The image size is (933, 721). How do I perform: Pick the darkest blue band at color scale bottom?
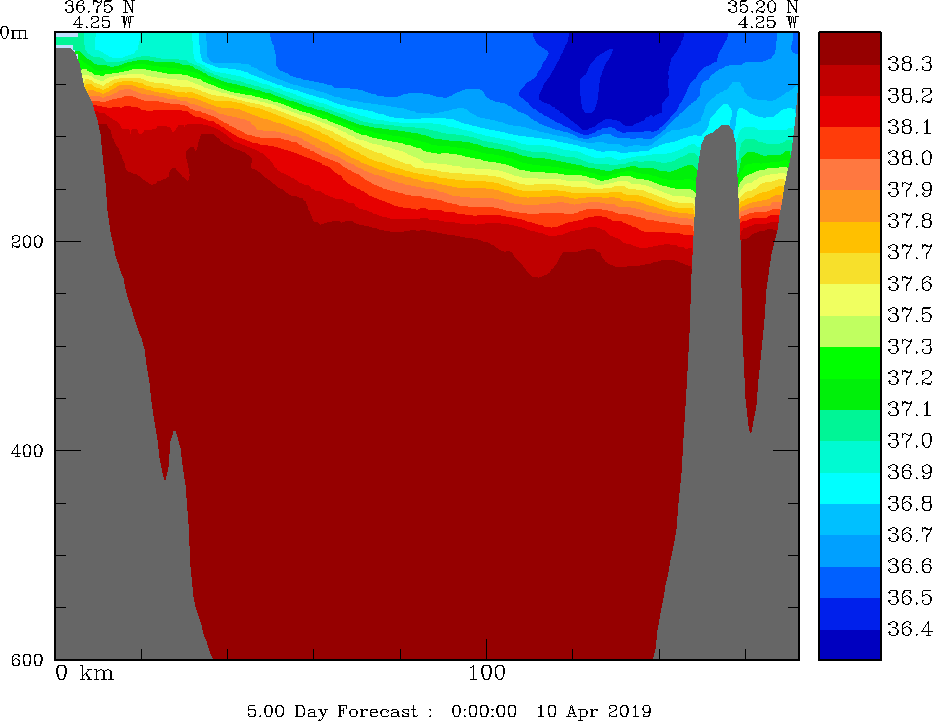(x=849, y=644)
